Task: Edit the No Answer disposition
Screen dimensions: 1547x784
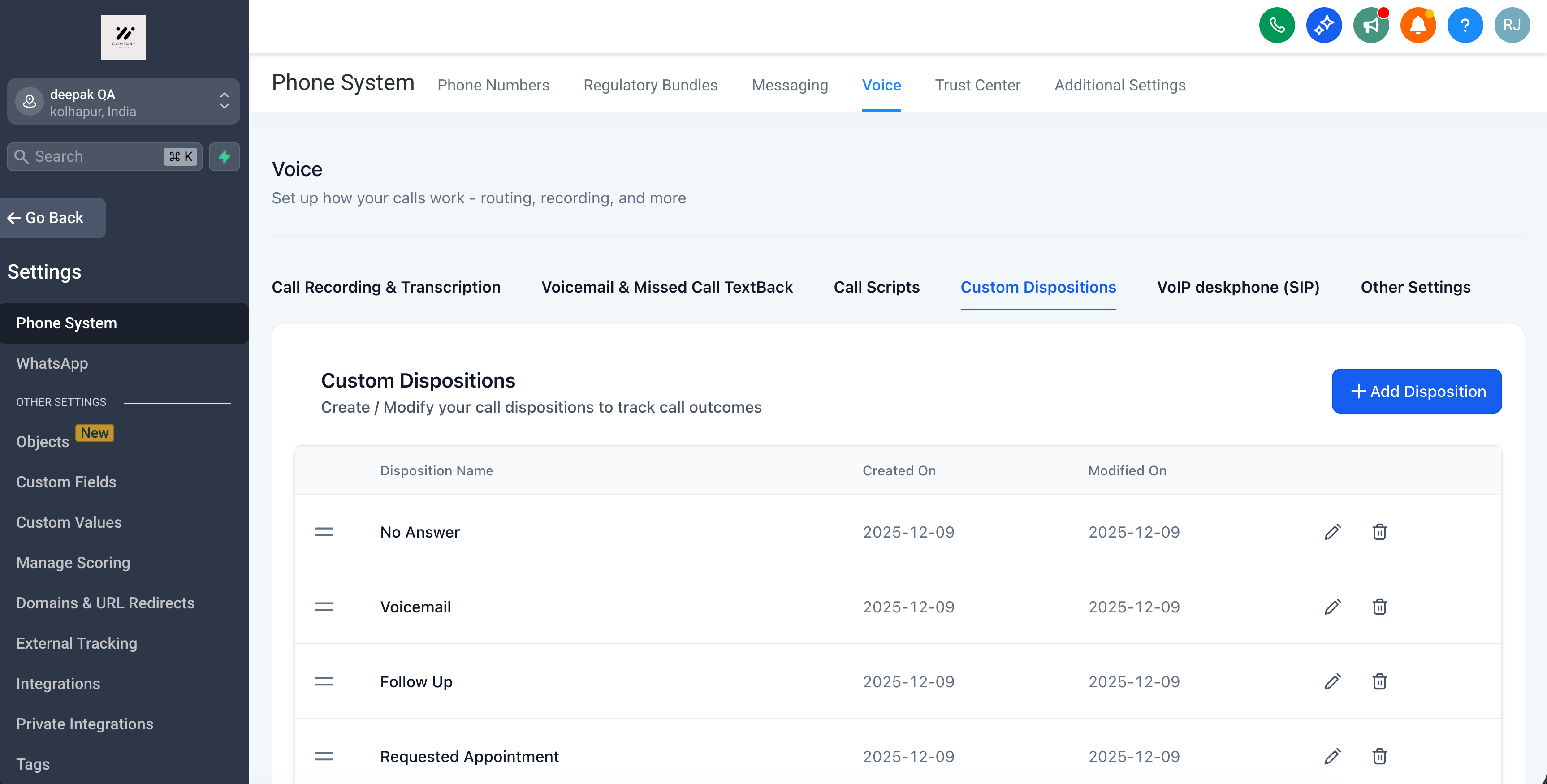Action: pos(1332,532)
